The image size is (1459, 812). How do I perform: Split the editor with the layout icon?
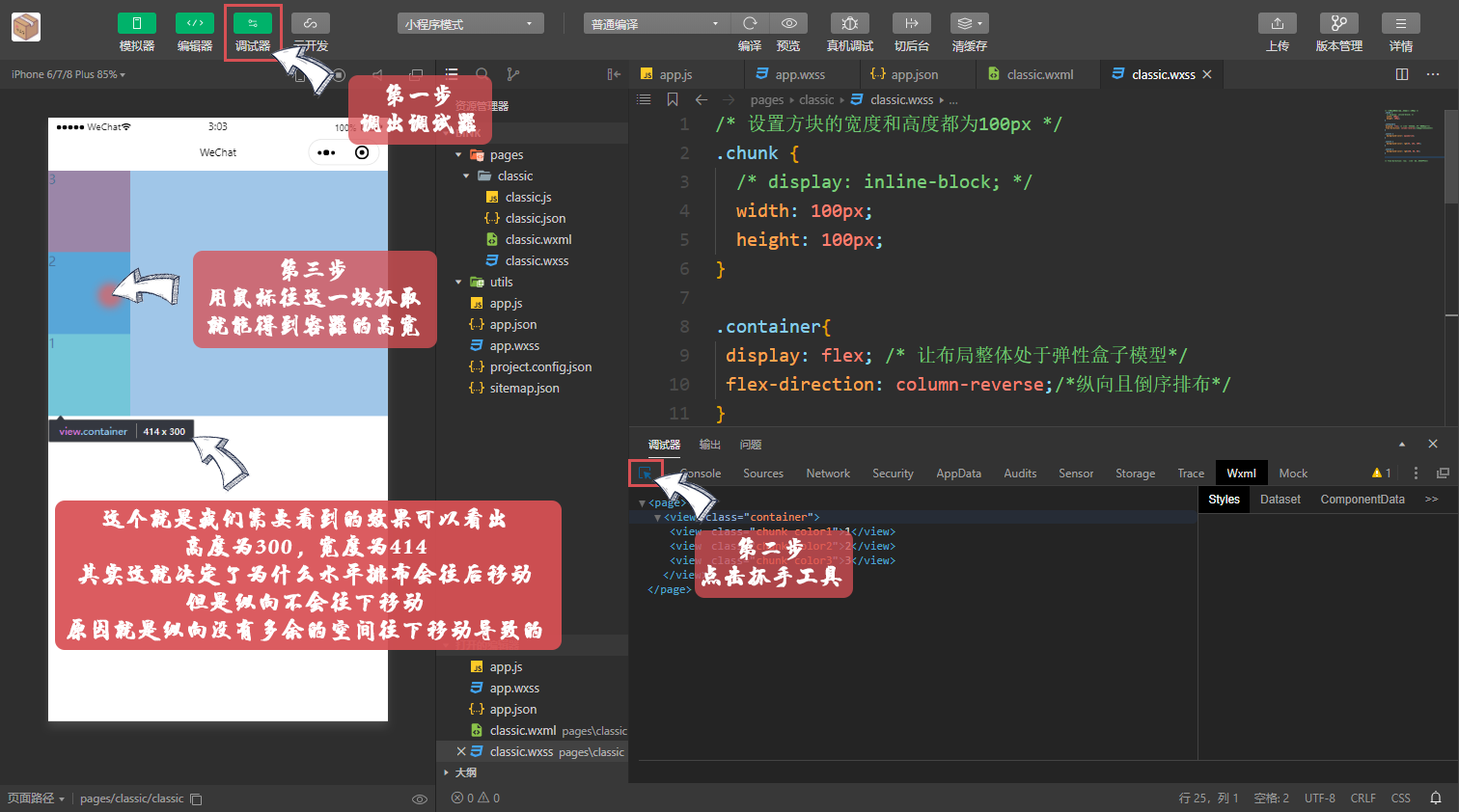point(1402,74)
